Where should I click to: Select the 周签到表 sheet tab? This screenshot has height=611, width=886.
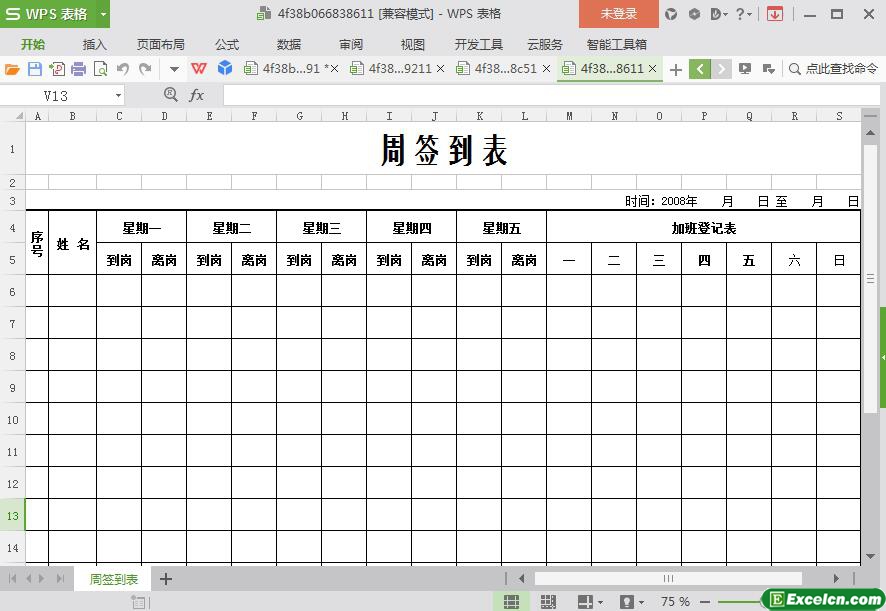click(x=114, y=579)
